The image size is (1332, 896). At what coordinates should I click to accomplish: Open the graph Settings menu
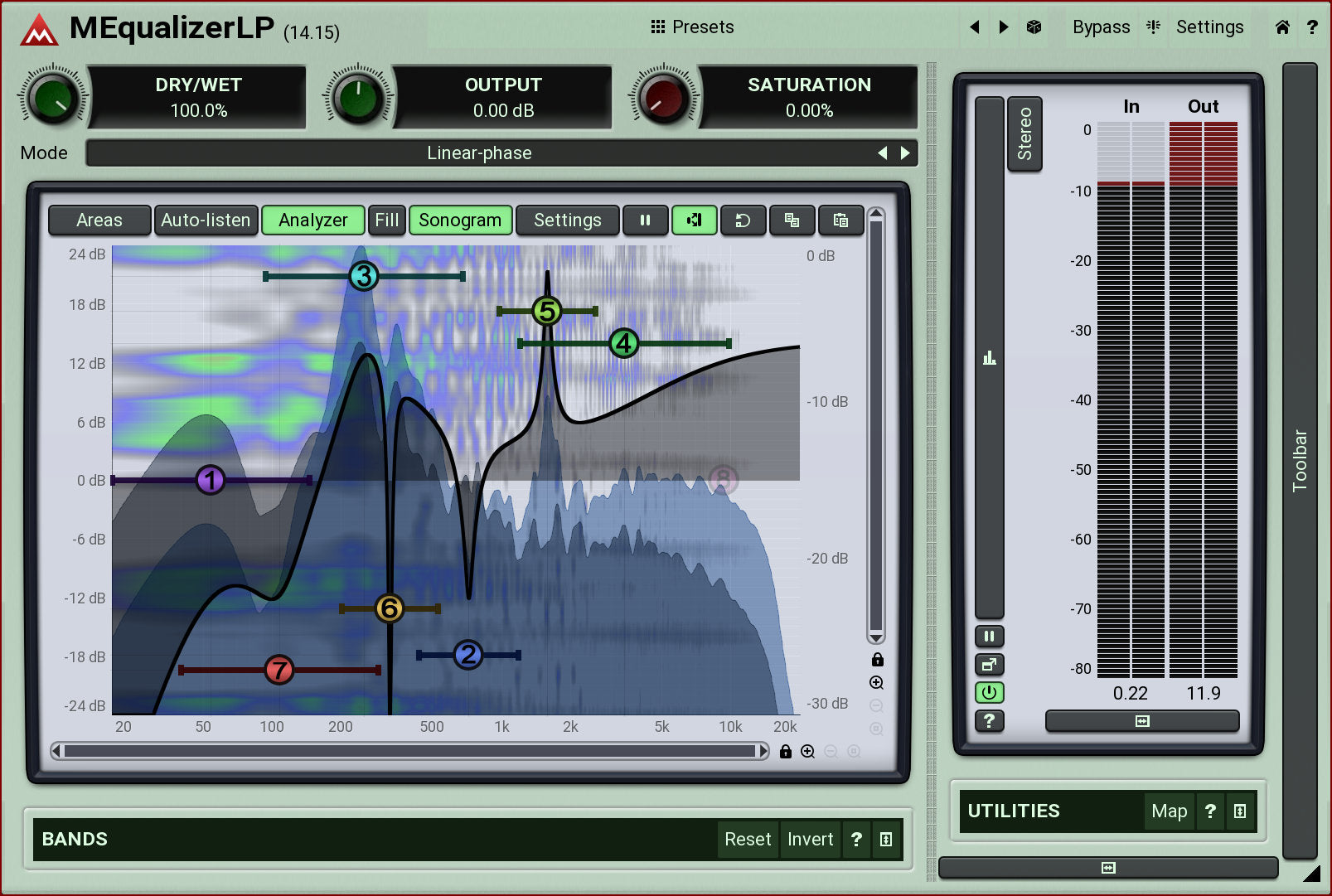pyautogui.click(x=567, y=220)
